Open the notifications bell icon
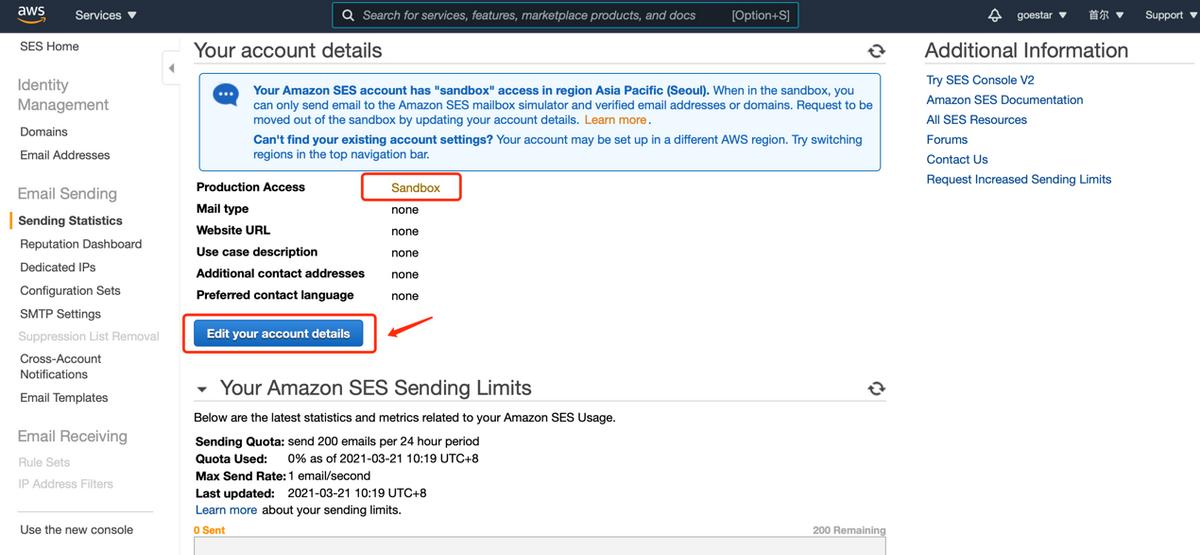Viewport: 1200px width, 555px height. click(994, 15)
